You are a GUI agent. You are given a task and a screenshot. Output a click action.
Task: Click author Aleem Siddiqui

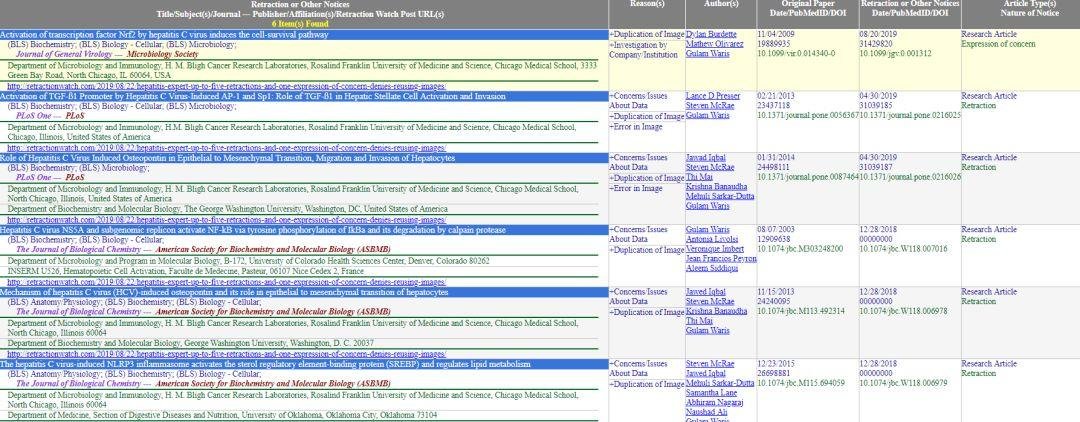click(x=711, y=269)
